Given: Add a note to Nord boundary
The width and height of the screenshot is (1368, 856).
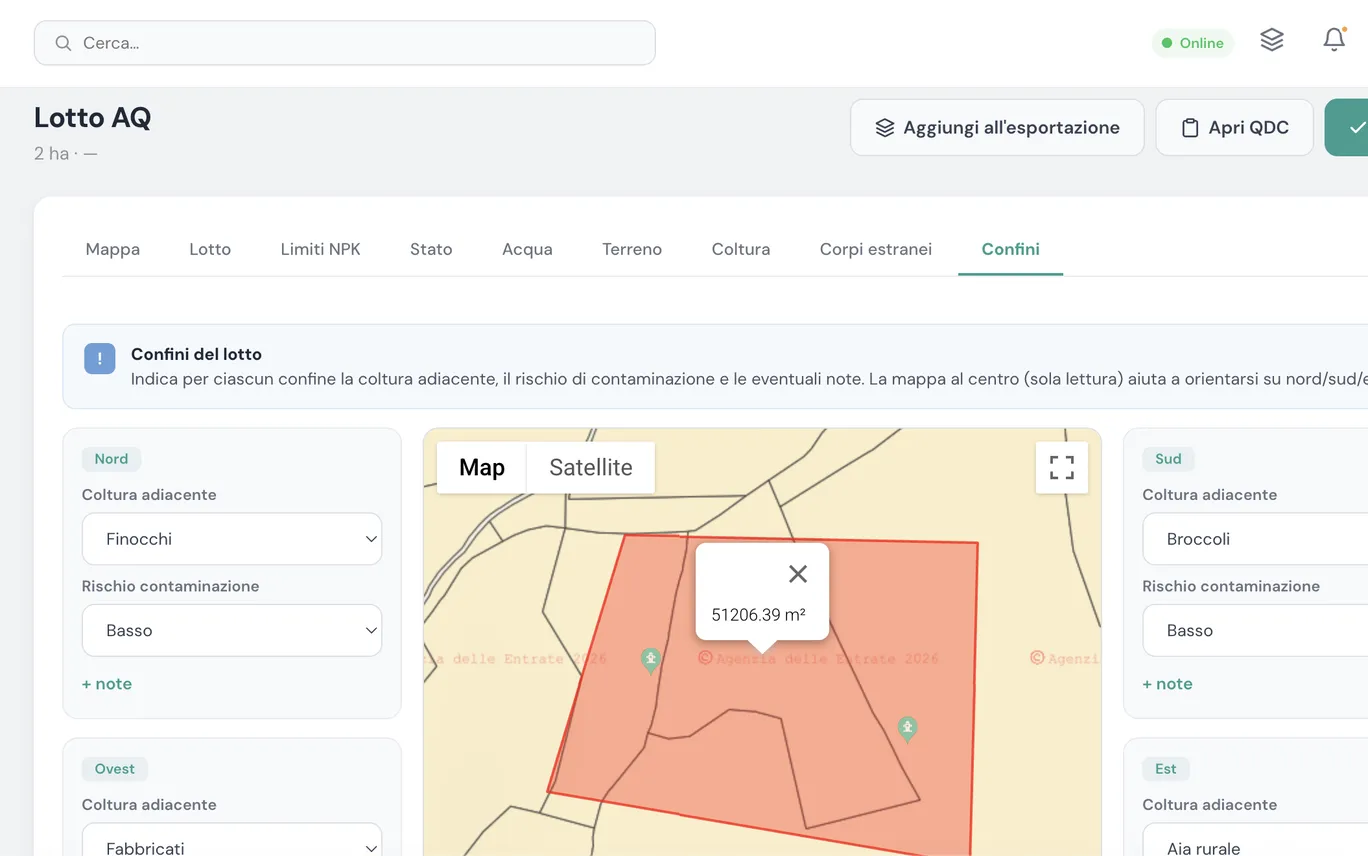Looking at the screenshot, I should coord(107,684).
